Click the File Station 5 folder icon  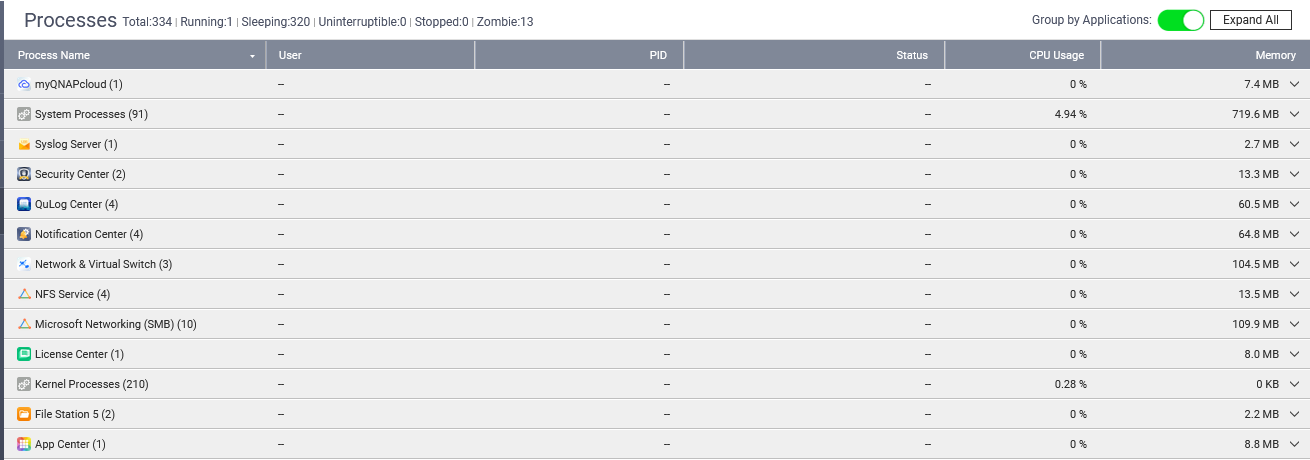coord(24,415)
